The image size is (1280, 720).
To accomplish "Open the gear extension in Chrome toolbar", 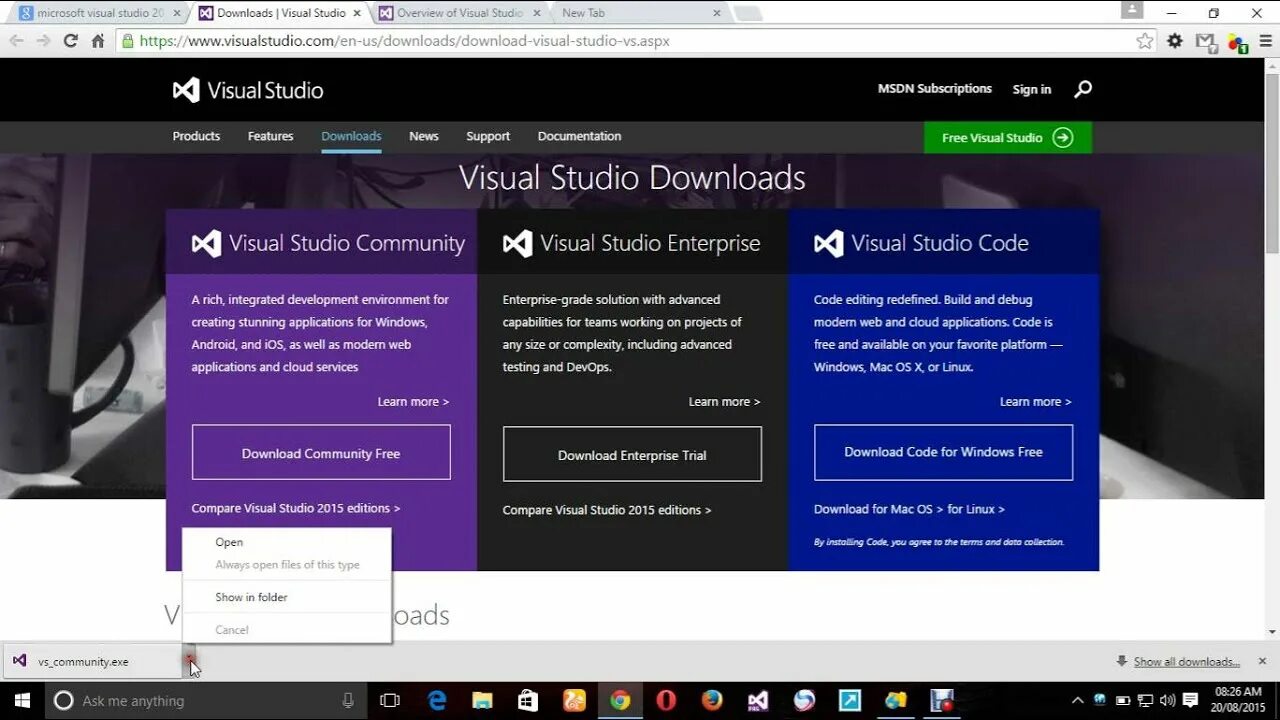I will (x=1175, y=41).
